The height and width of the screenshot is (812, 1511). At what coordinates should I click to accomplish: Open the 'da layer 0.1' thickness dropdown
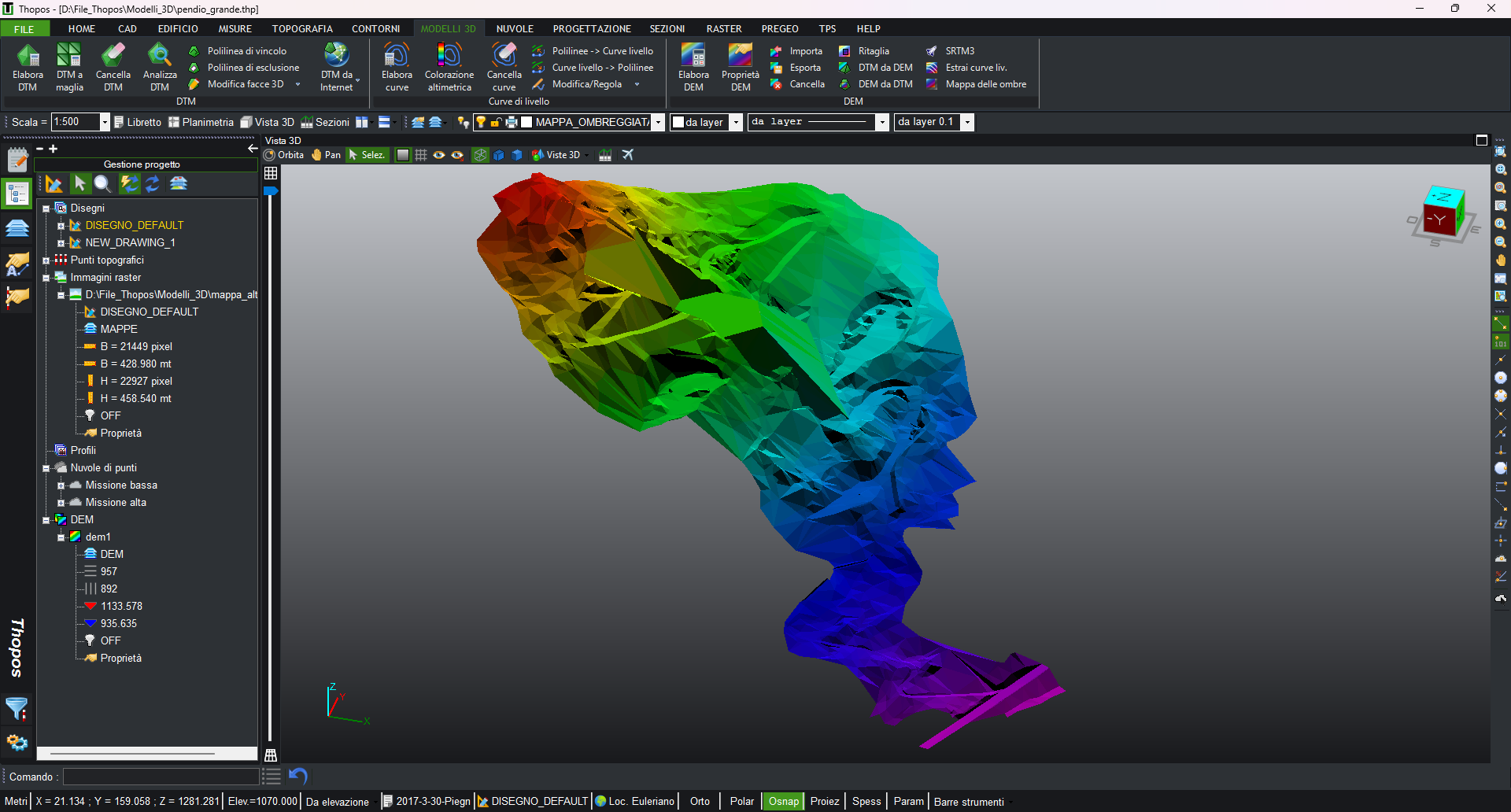coord(967,122)
